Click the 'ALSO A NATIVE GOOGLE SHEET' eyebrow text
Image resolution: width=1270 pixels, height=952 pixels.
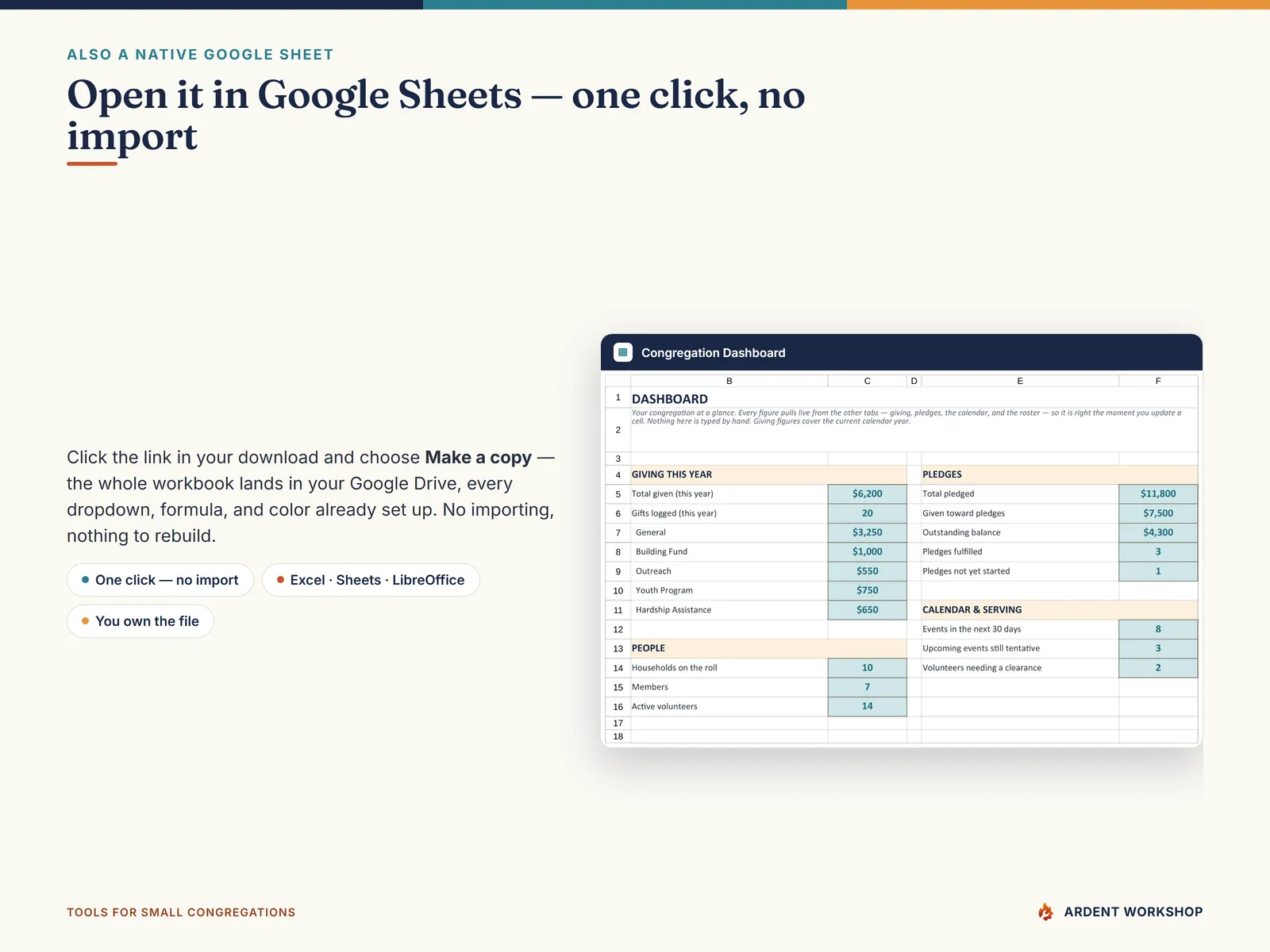click(200, 55)
